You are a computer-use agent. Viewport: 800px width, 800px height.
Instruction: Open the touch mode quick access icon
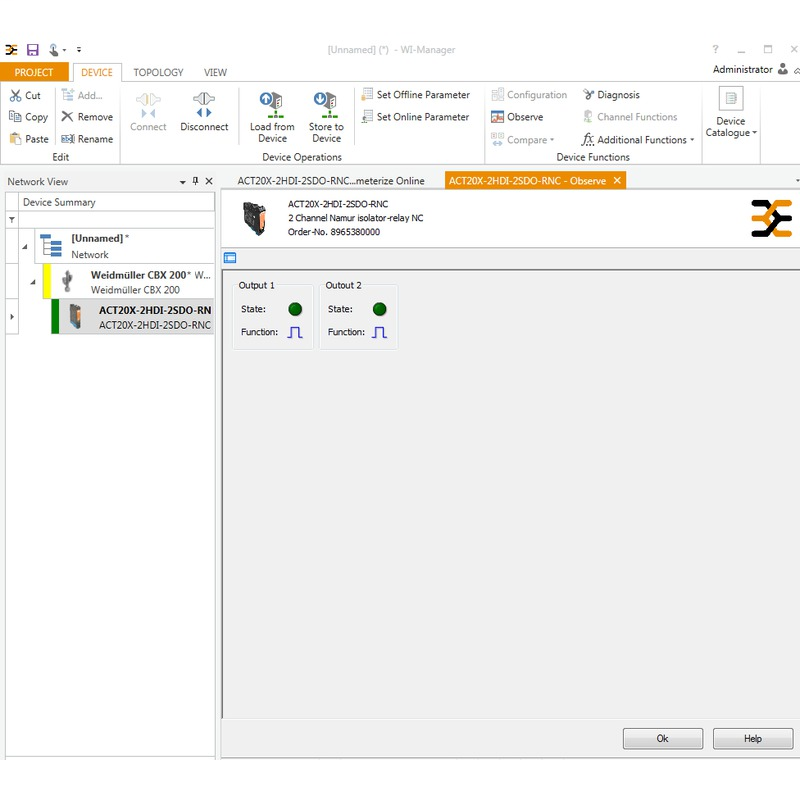[54, 49]
